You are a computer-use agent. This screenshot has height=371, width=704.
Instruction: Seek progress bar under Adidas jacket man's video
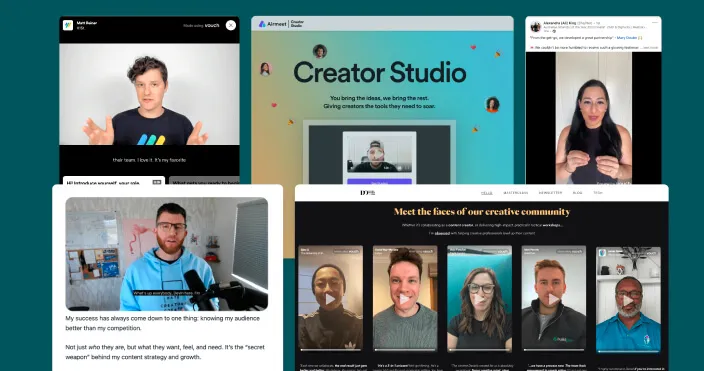[x=330, y=349]
